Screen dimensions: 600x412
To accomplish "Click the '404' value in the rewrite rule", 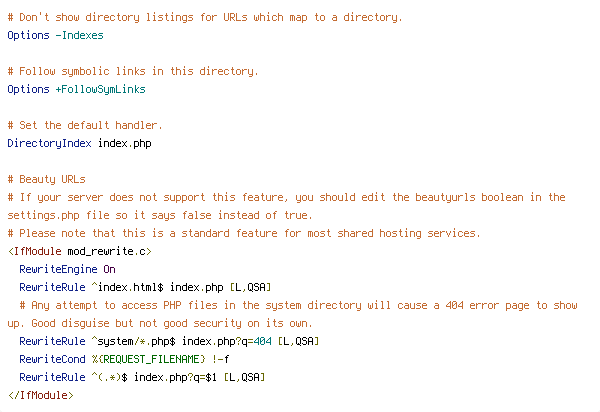I will [263, 341].
